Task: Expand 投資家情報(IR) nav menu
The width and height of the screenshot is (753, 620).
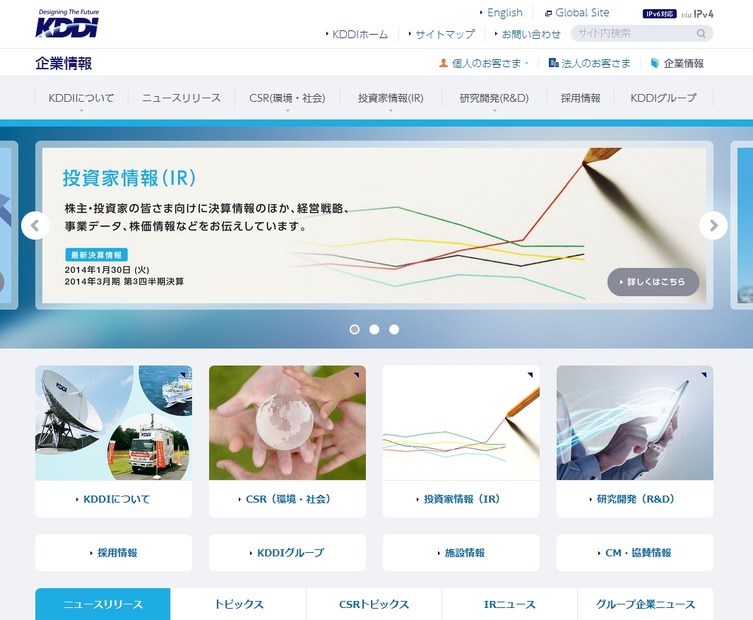Action: (390, 98)
